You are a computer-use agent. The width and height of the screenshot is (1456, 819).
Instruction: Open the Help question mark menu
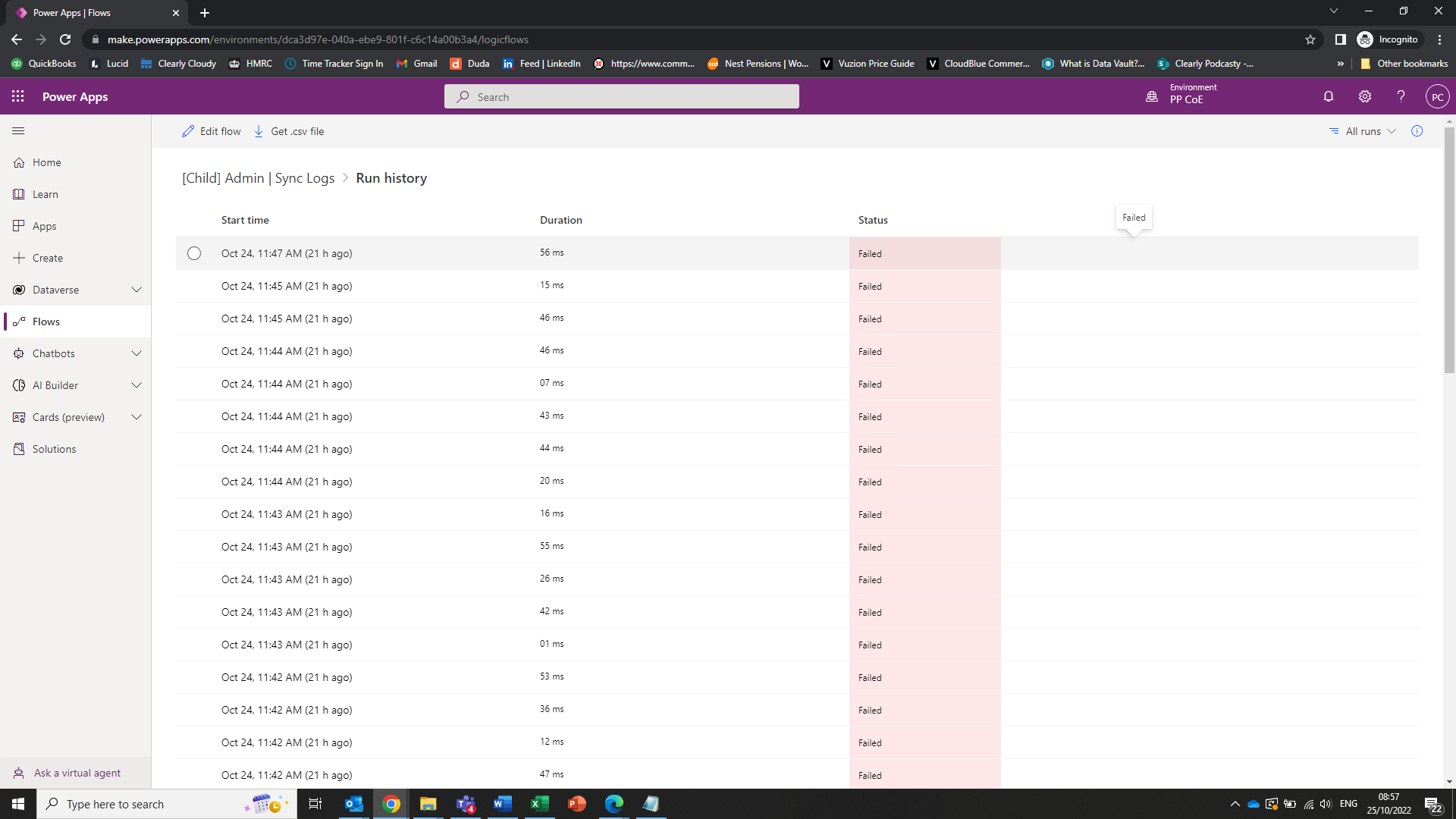coord(1401,96)
